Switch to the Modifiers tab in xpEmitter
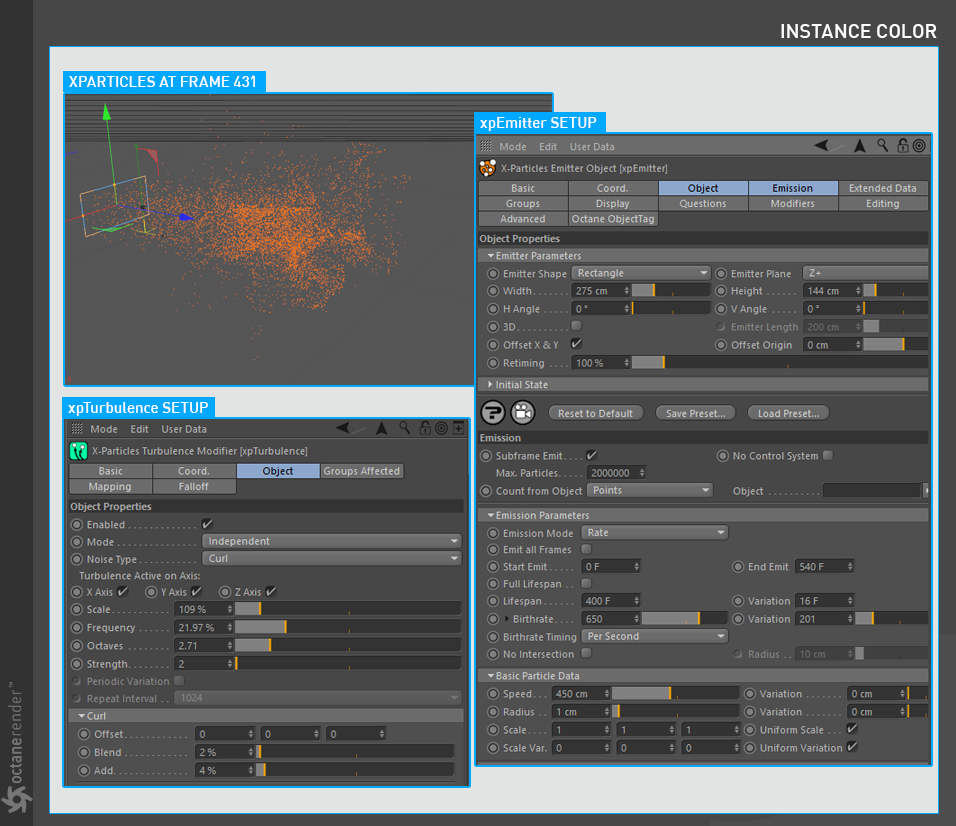The width and height of the screenshot is (956, 826). pyautogui.click(x=792, y=203)
